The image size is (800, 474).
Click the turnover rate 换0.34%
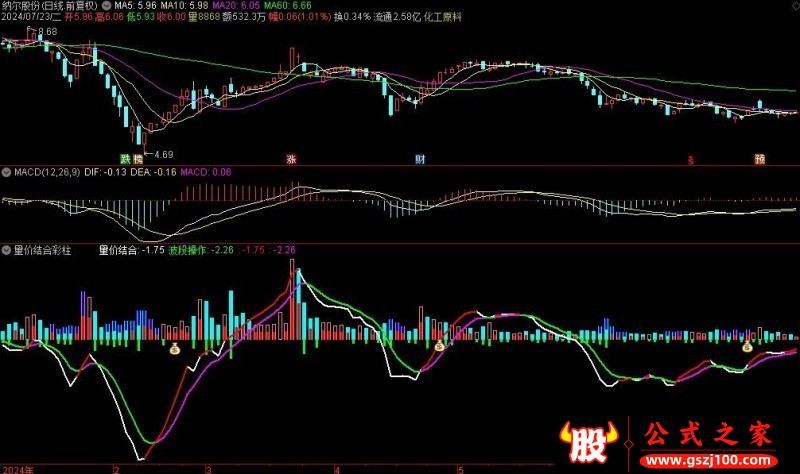[353, 17]
